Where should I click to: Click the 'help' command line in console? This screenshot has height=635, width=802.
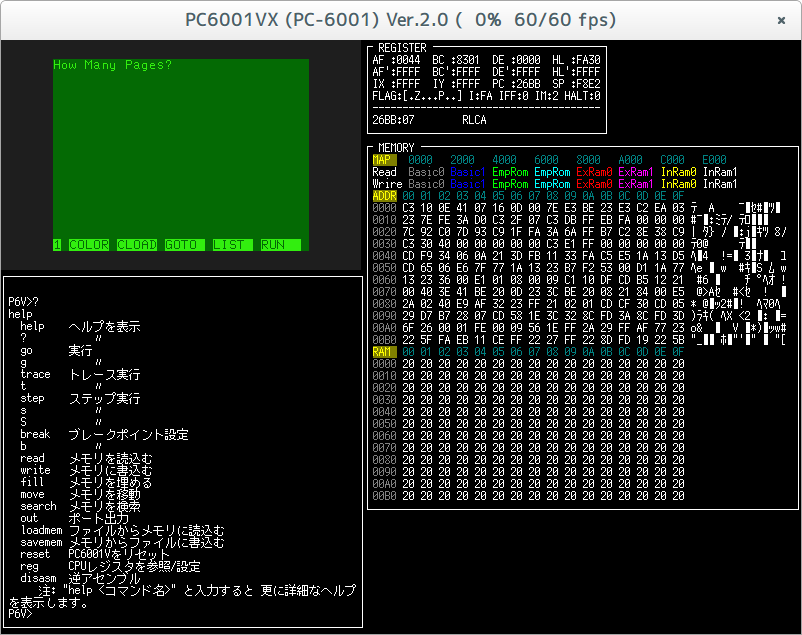click(20, 314)
